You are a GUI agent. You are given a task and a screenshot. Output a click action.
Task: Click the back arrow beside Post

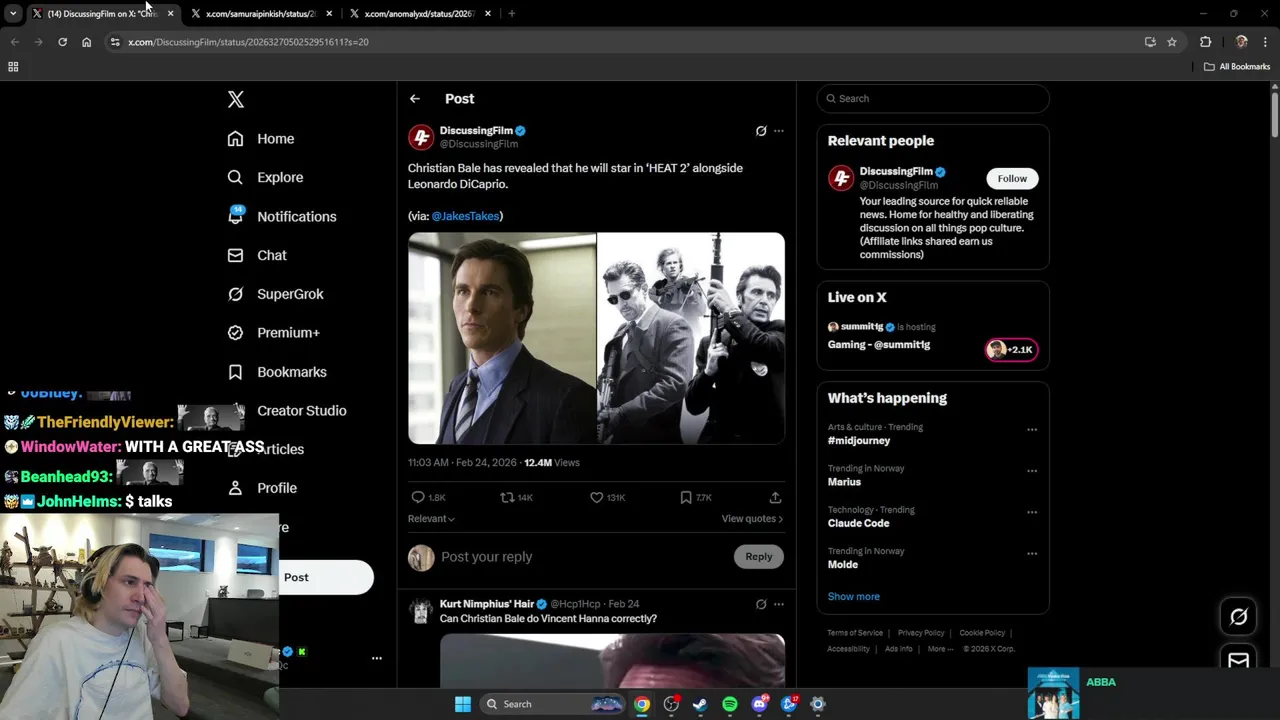(415, 99)
